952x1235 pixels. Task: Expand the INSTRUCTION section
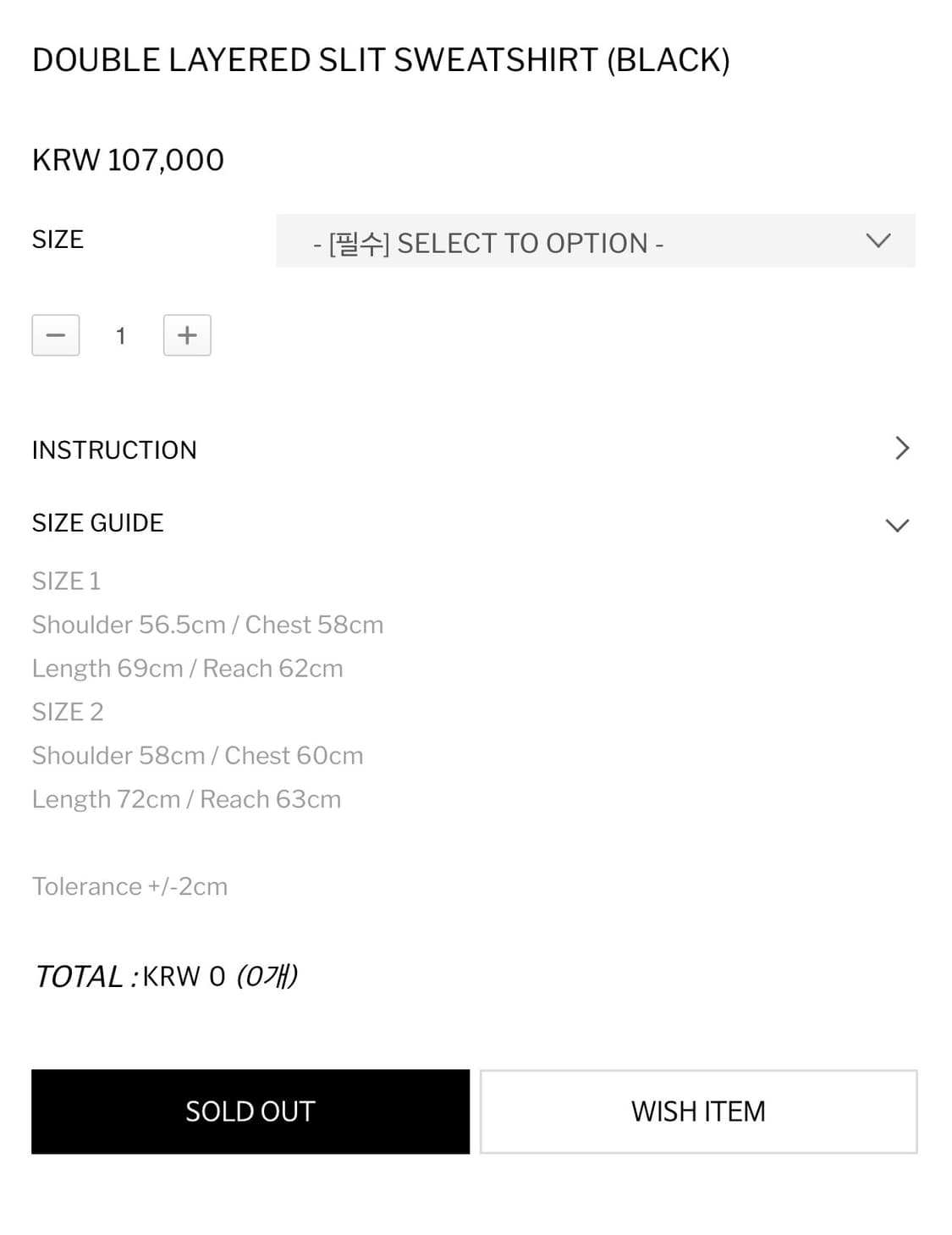[114, 449]
